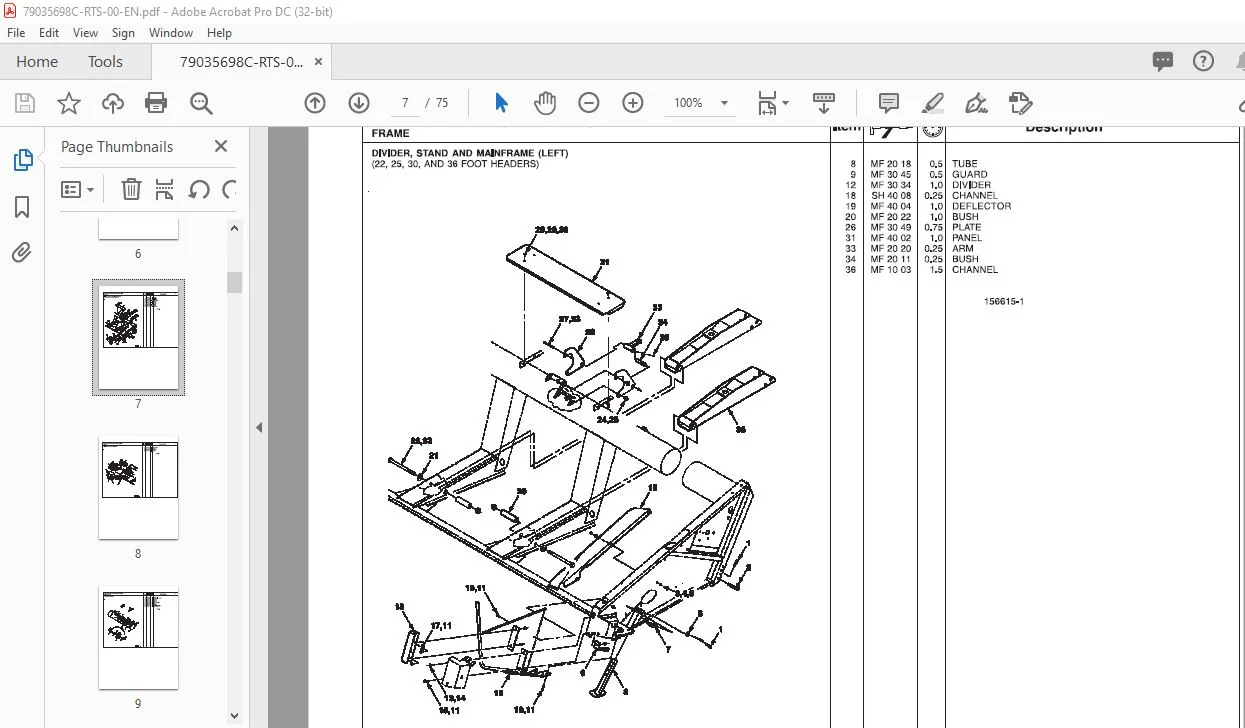Screen dimensions: 1245x728
Task: Open the Help menu
Action: (x=219, y=33)
